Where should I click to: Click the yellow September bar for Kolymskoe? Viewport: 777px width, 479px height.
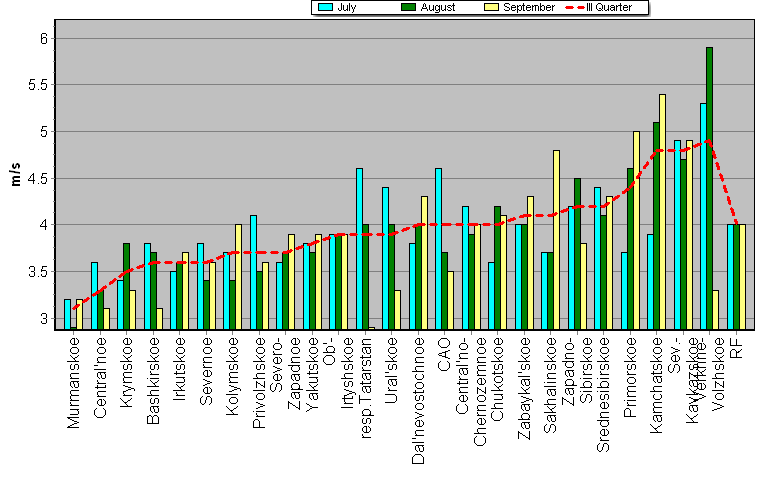238,277
